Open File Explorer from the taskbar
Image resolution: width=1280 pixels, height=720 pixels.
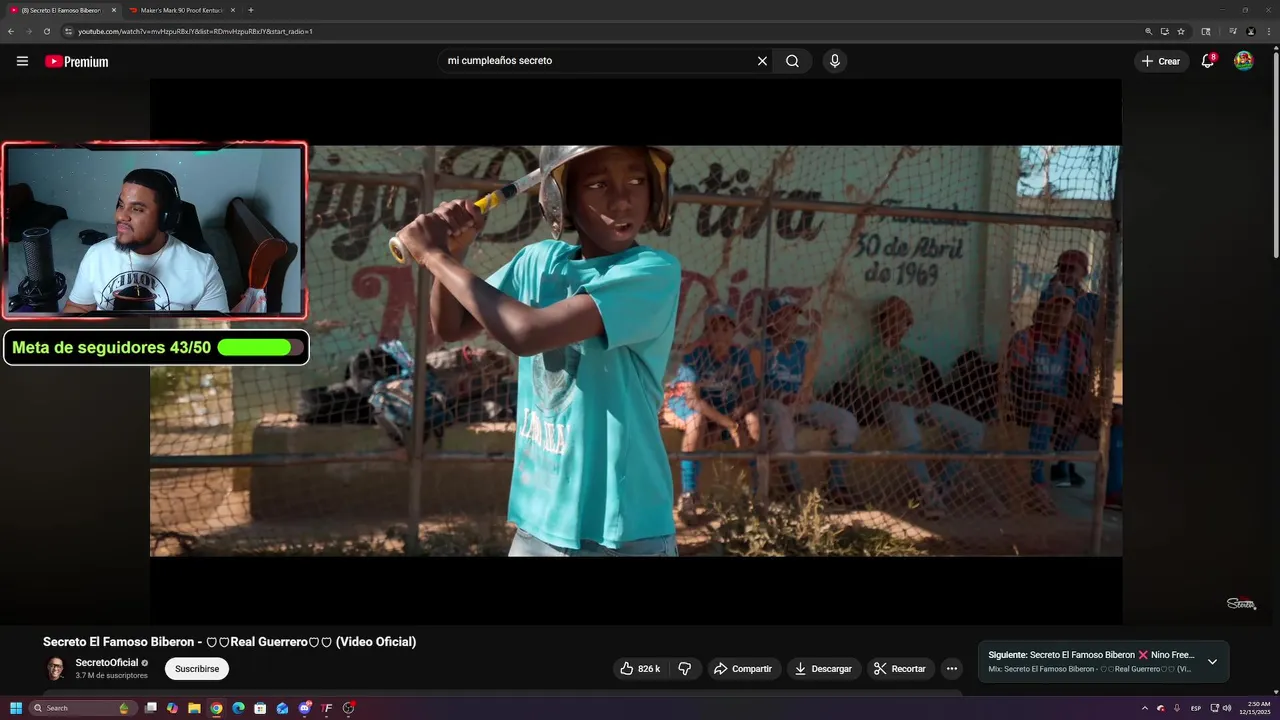194,708
